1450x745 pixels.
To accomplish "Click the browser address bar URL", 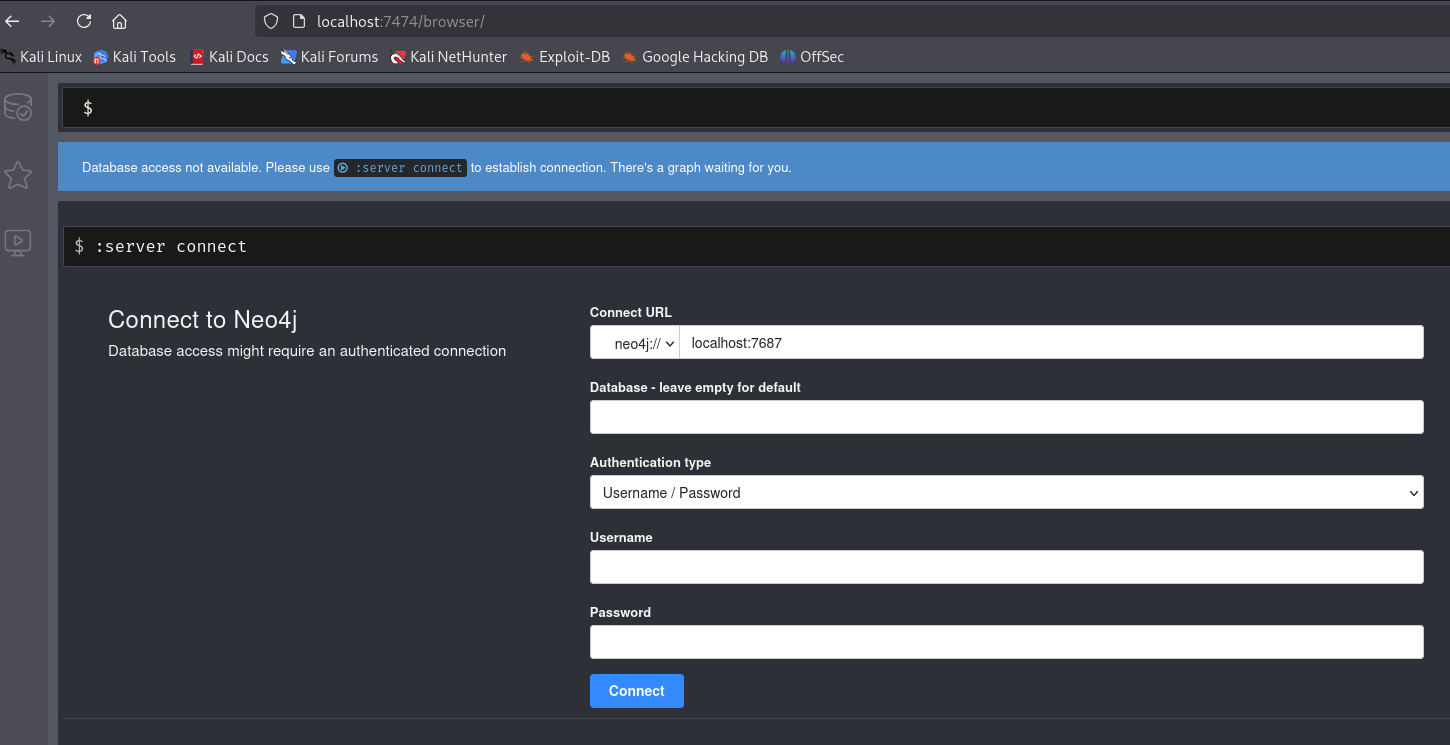I will 401,21.
